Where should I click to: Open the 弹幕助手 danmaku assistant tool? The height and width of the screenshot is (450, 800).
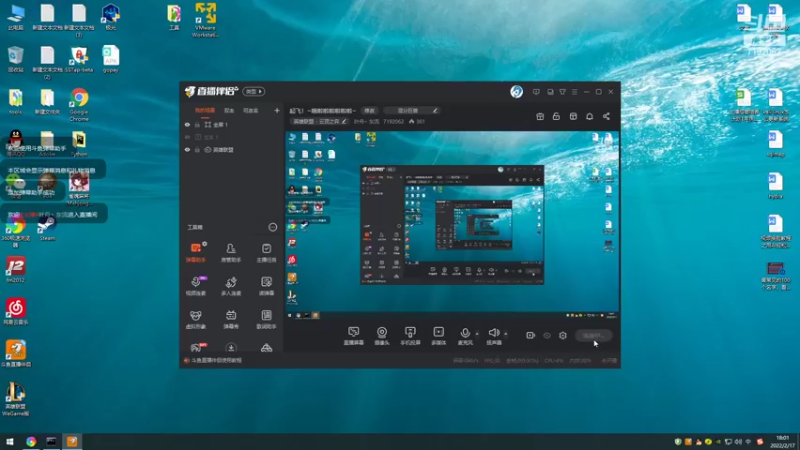tap(195, 253)
